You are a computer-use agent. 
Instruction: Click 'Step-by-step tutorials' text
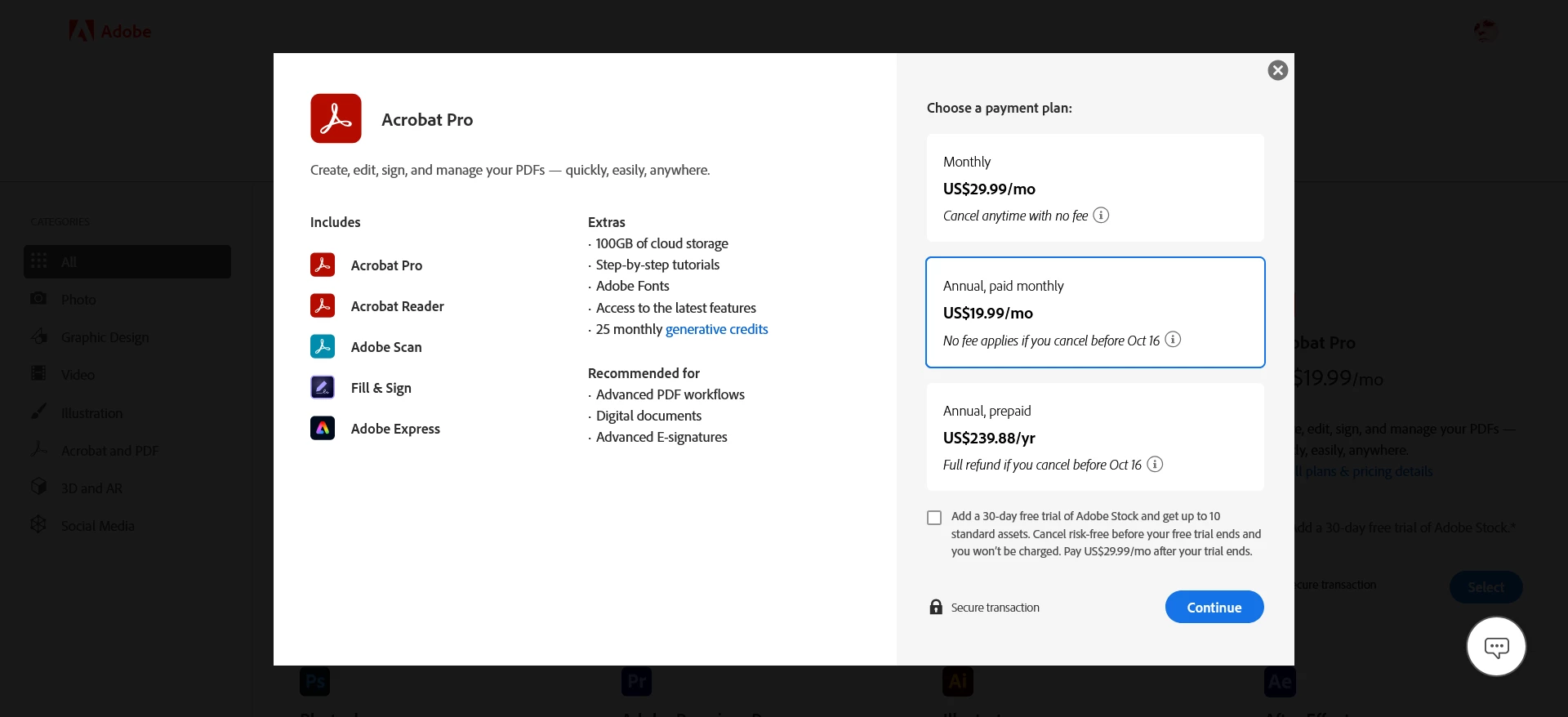click(x=658, y=265)
